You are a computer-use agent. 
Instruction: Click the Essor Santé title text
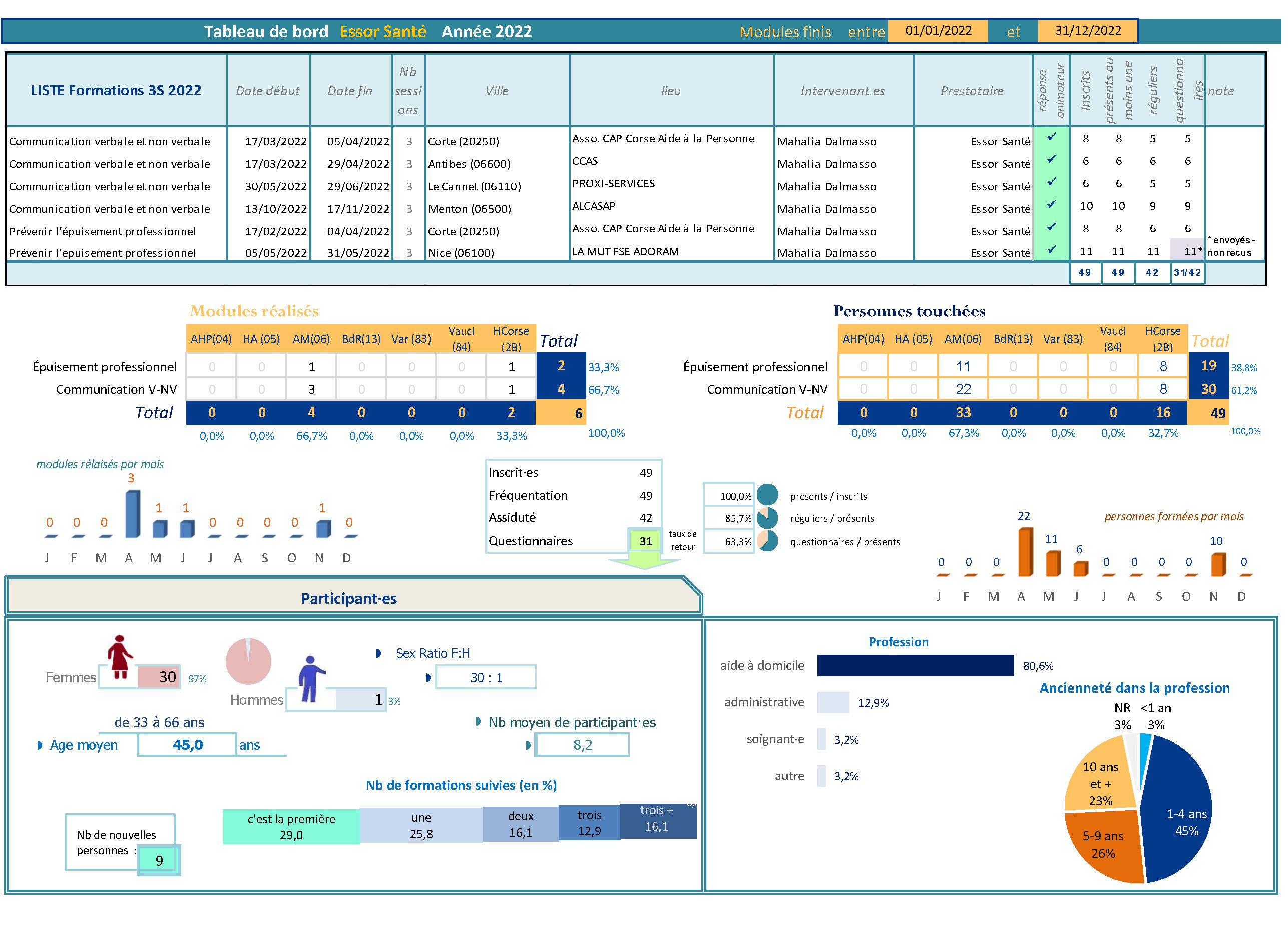pyautogui.click(x=383, y=31)
